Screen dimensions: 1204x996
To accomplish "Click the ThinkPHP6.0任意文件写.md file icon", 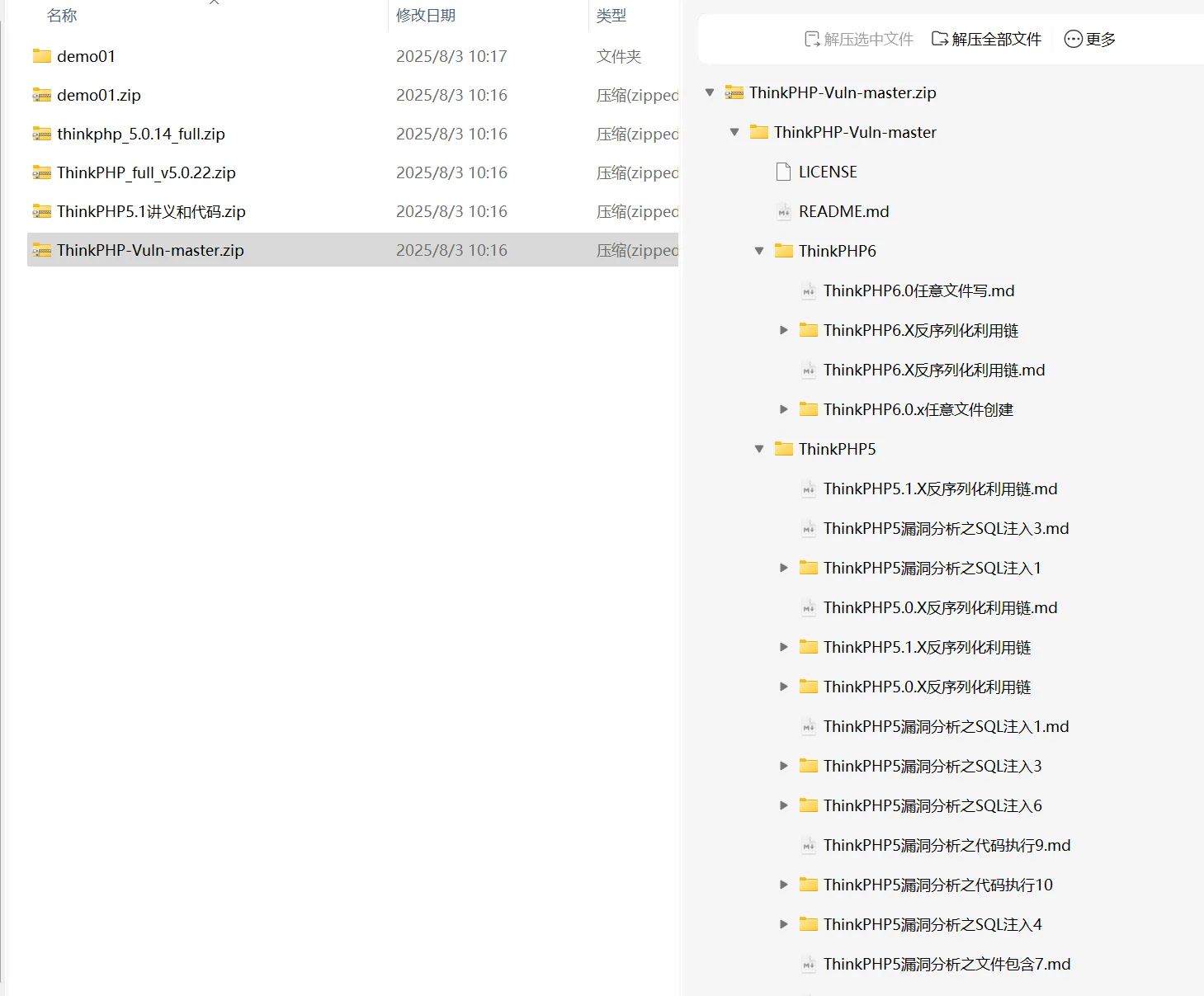I will pos(808,291).
